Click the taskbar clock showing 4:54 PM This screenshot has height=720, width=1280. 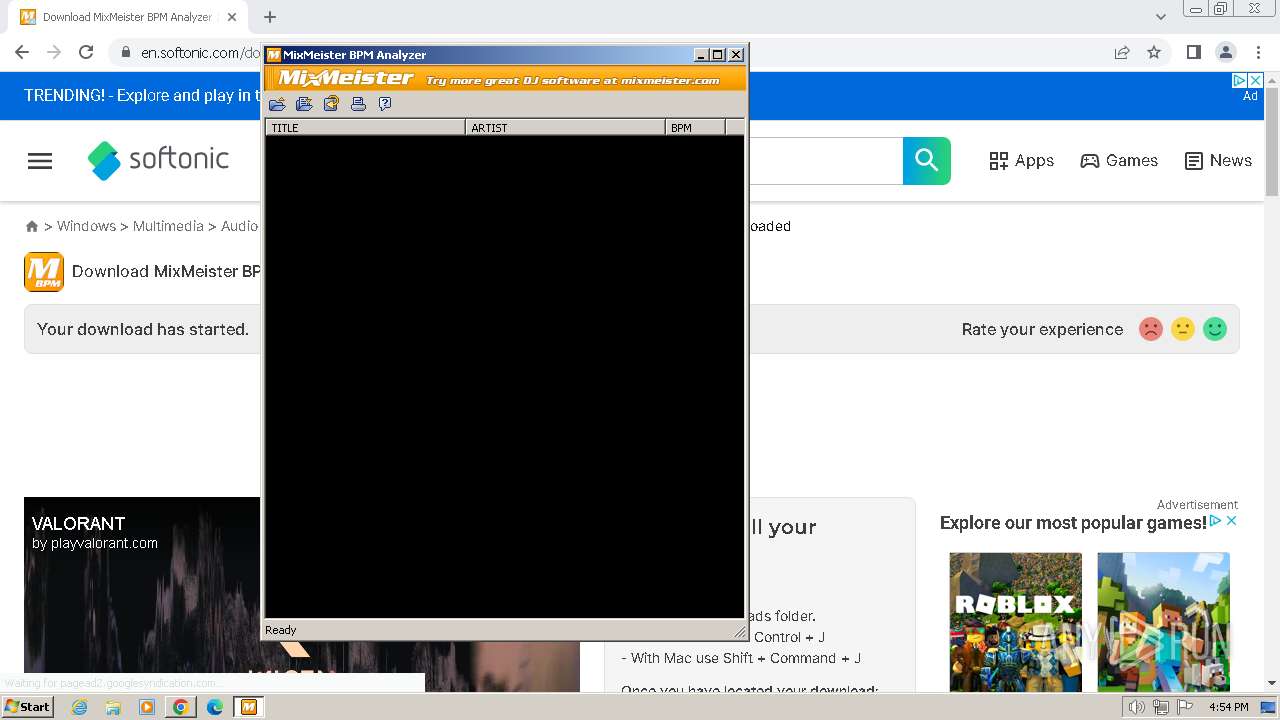coord(1228,707)
